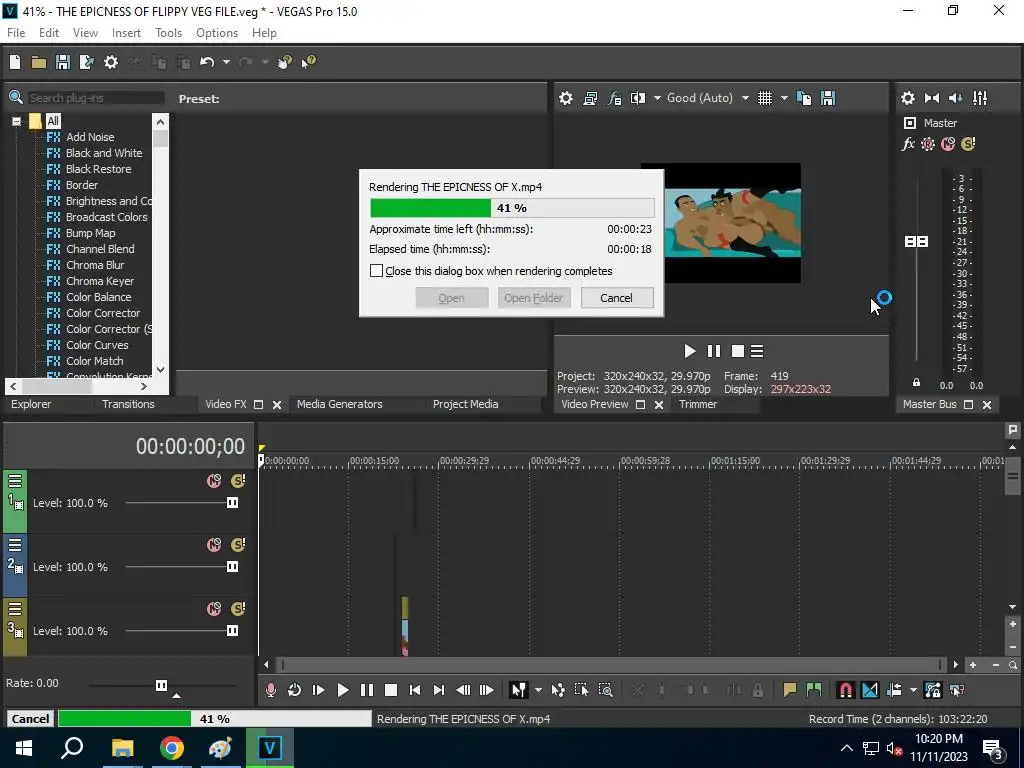Select the Color Curves effect
This screenshot has width=1024, height=768.
pos(97,345)
